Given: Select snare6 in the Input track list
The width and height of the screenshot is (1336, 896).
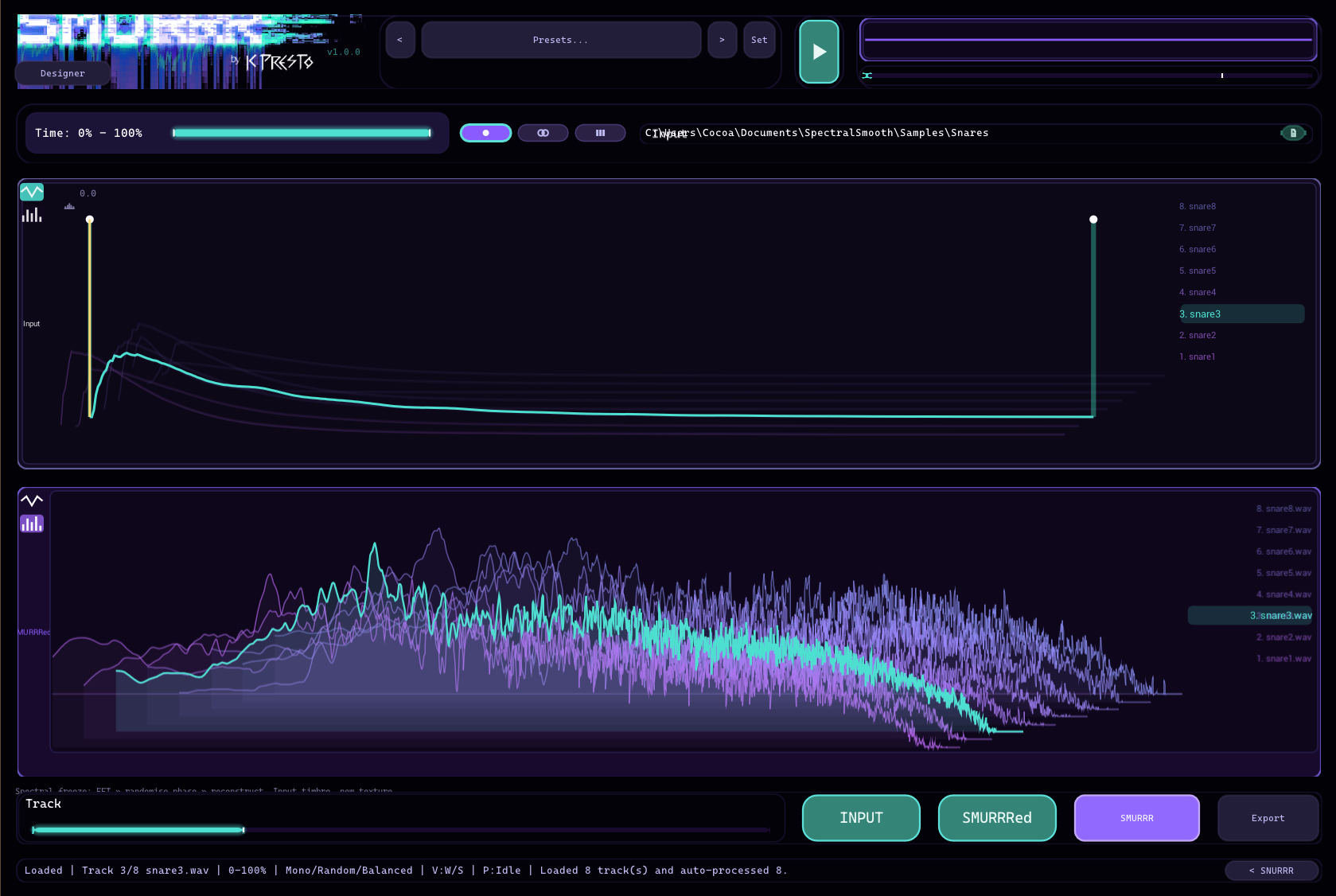Looking at the screenshot, I should tap(1198, 249).
